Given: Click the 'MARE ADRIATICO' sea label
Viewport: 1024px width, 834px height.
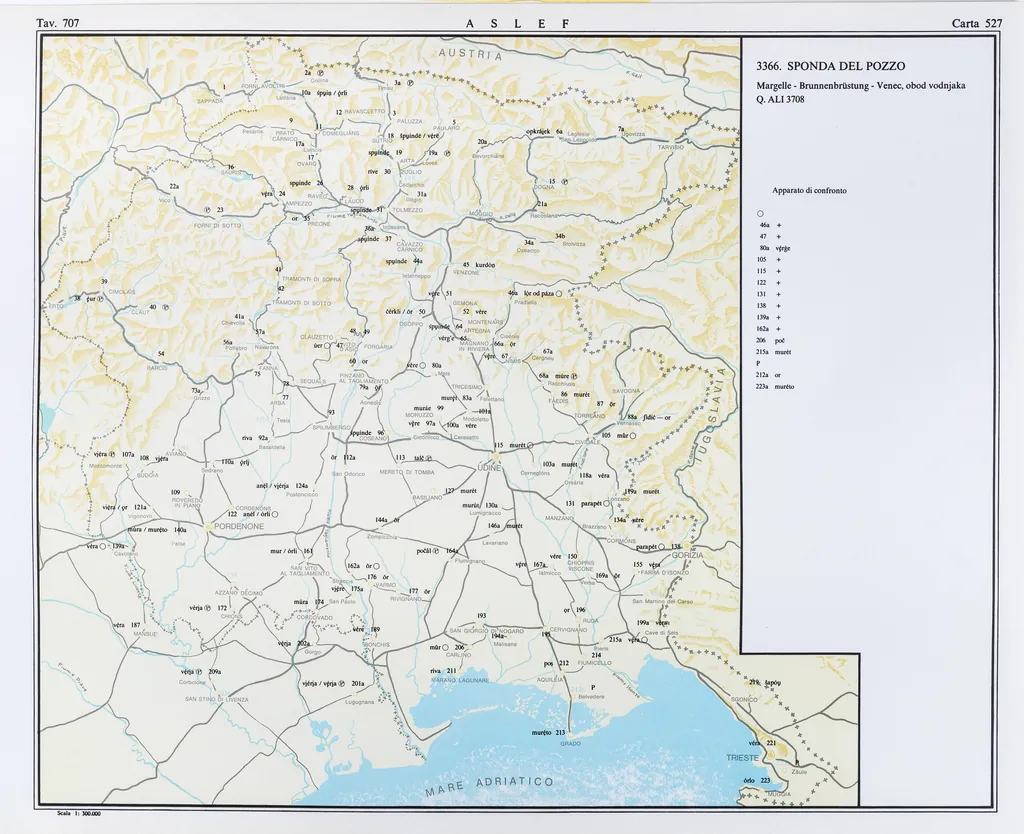Looking at the screenshot, I should [x=490, y=784].
